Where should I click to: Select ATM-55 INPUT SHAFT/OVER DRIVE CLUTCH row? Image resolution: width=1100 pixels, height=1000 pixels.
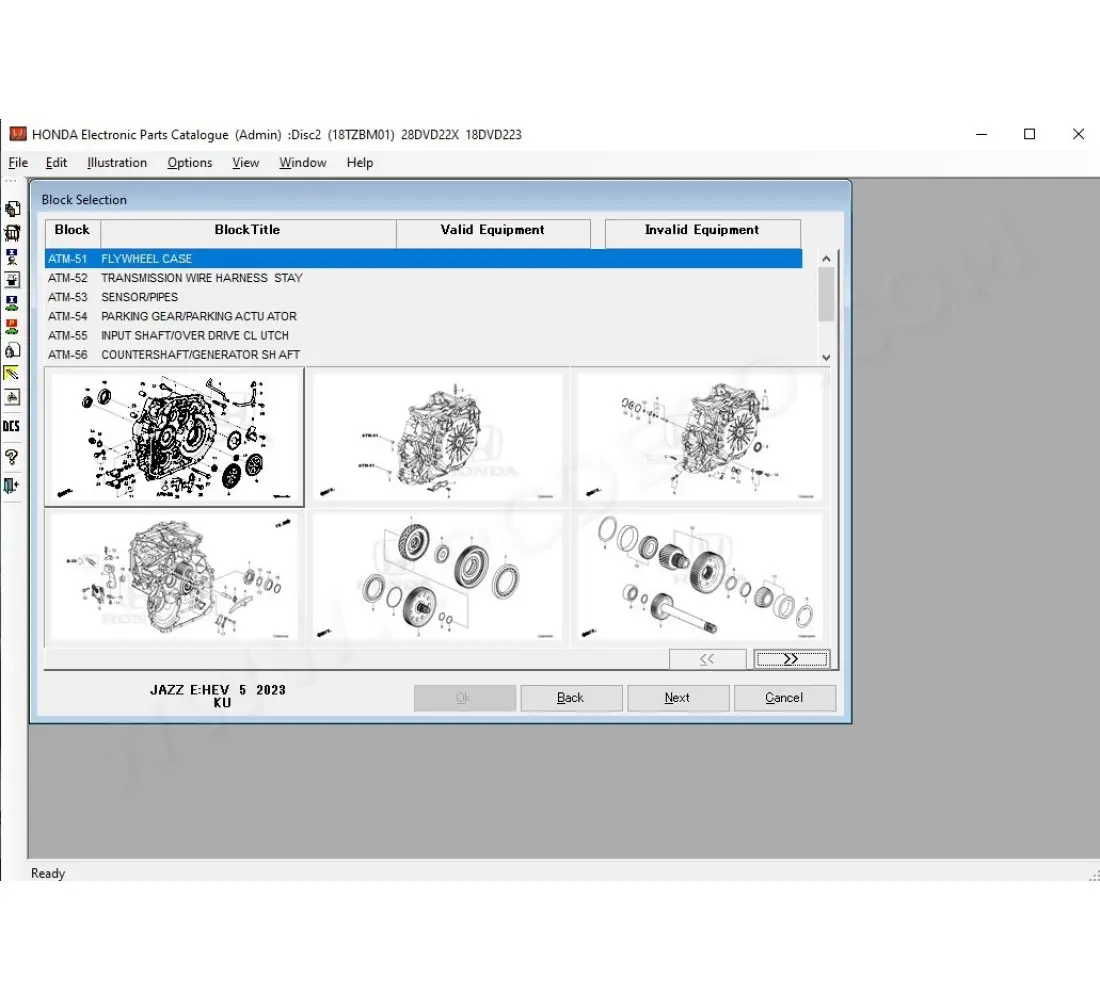click(423, 335)
